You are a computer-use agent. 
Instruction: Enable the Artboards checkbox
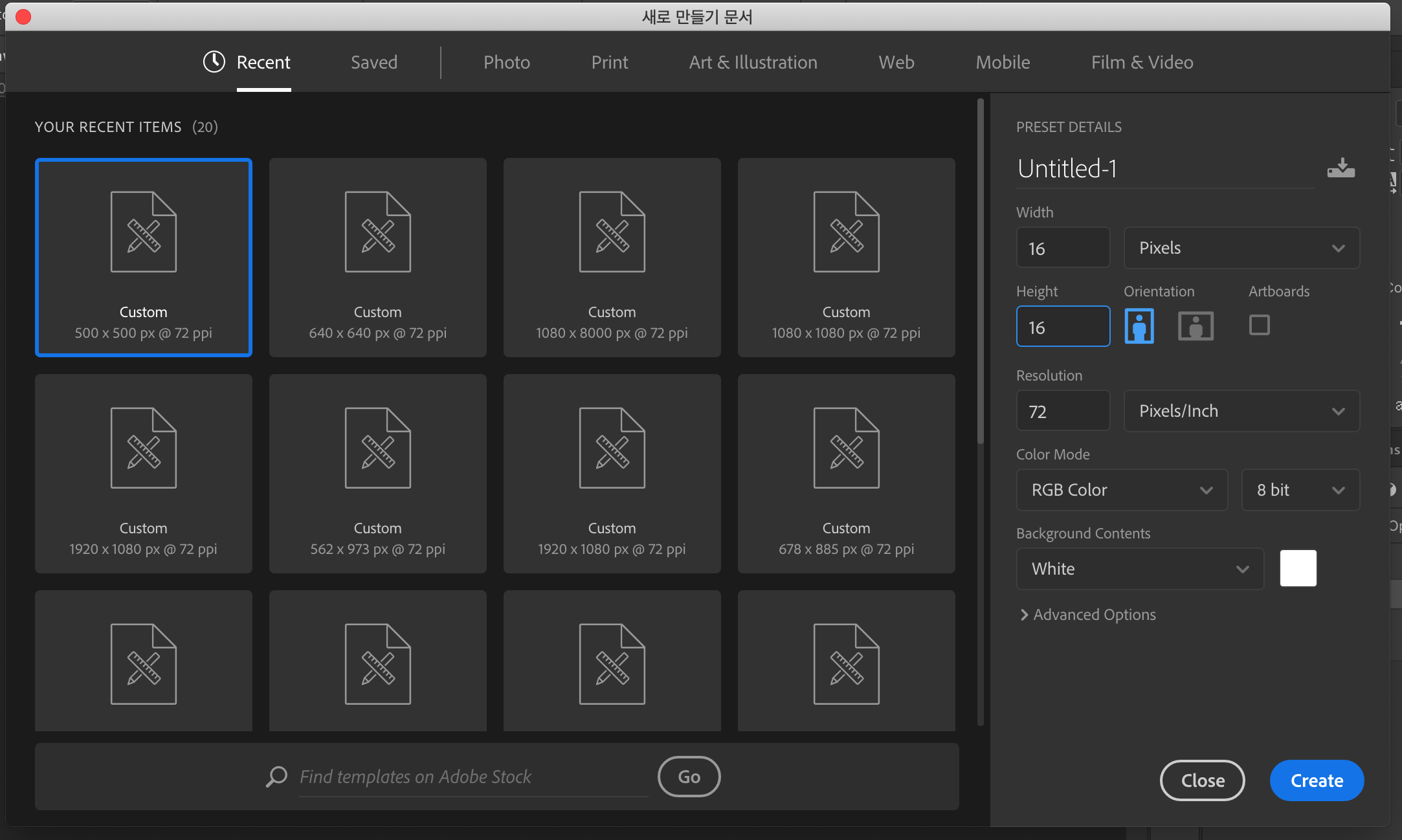click(x=1259, y=325)
